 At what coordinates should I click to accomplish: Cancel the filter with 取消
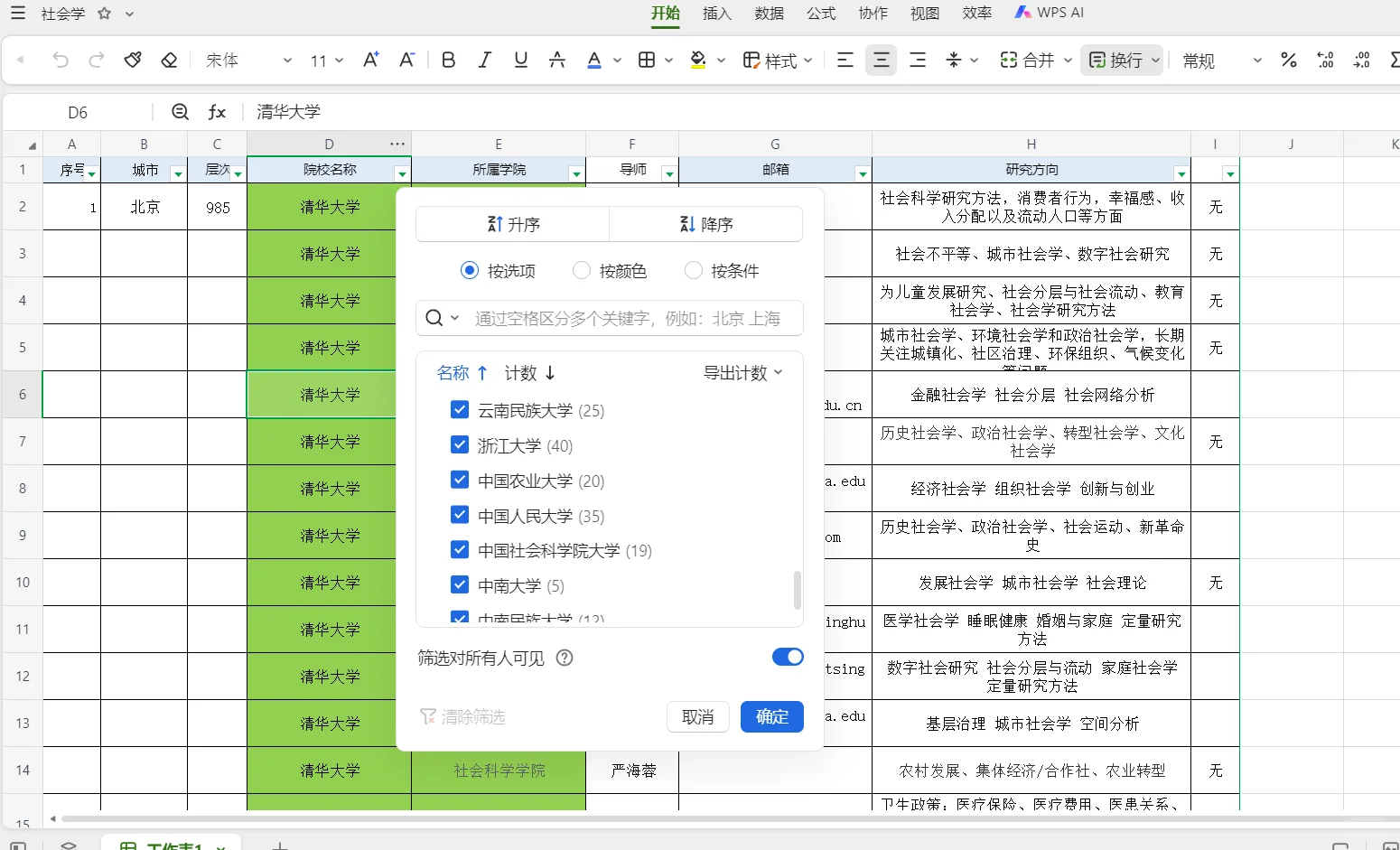click(x=698, y=716)
